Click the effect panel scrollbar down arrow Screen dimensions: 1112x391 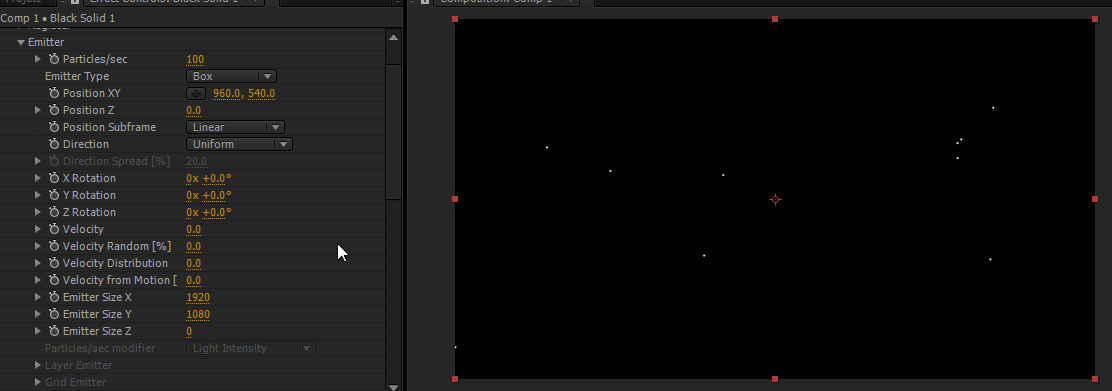[394, 386]
